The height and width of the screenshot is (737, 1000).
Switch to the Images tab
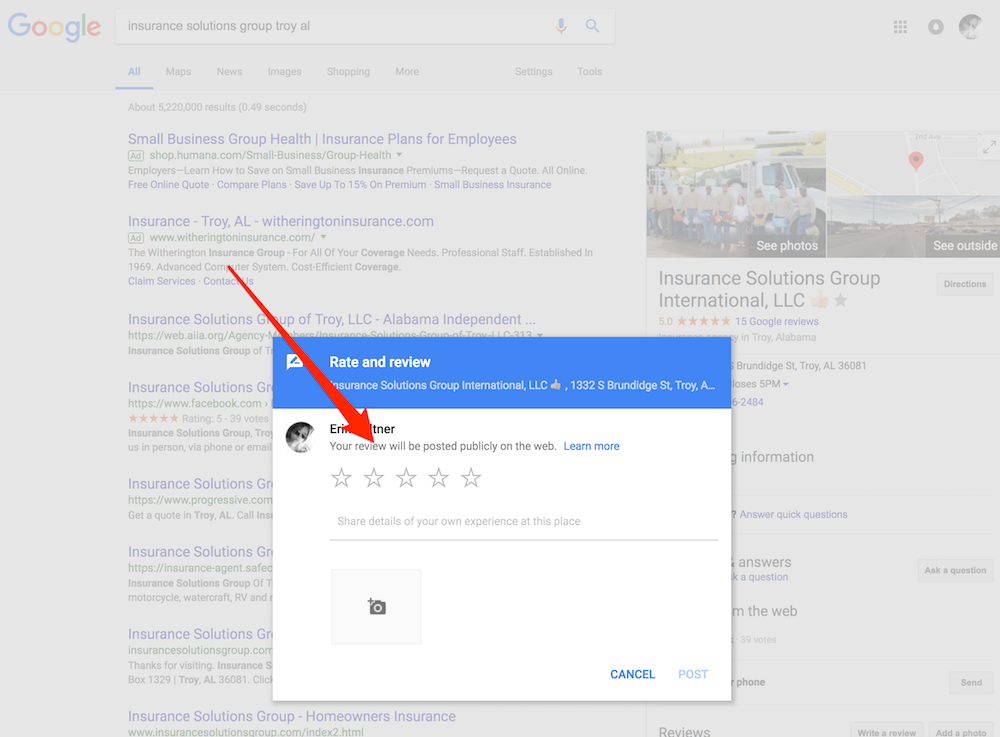pyautogui.click(x=284, y=71)
